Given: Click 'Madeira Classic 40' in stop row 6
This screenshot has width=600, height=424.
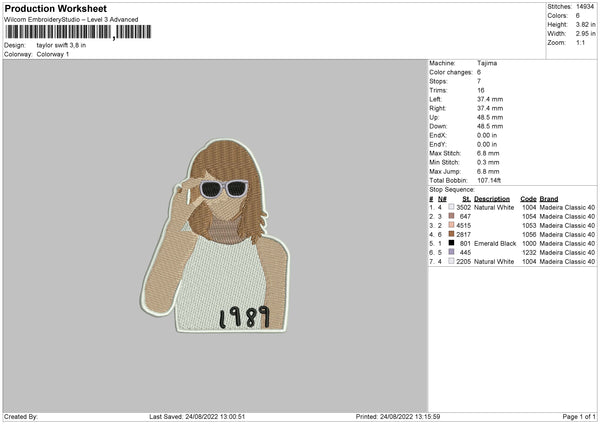Looking at the screenshot, I should point(567,253).
